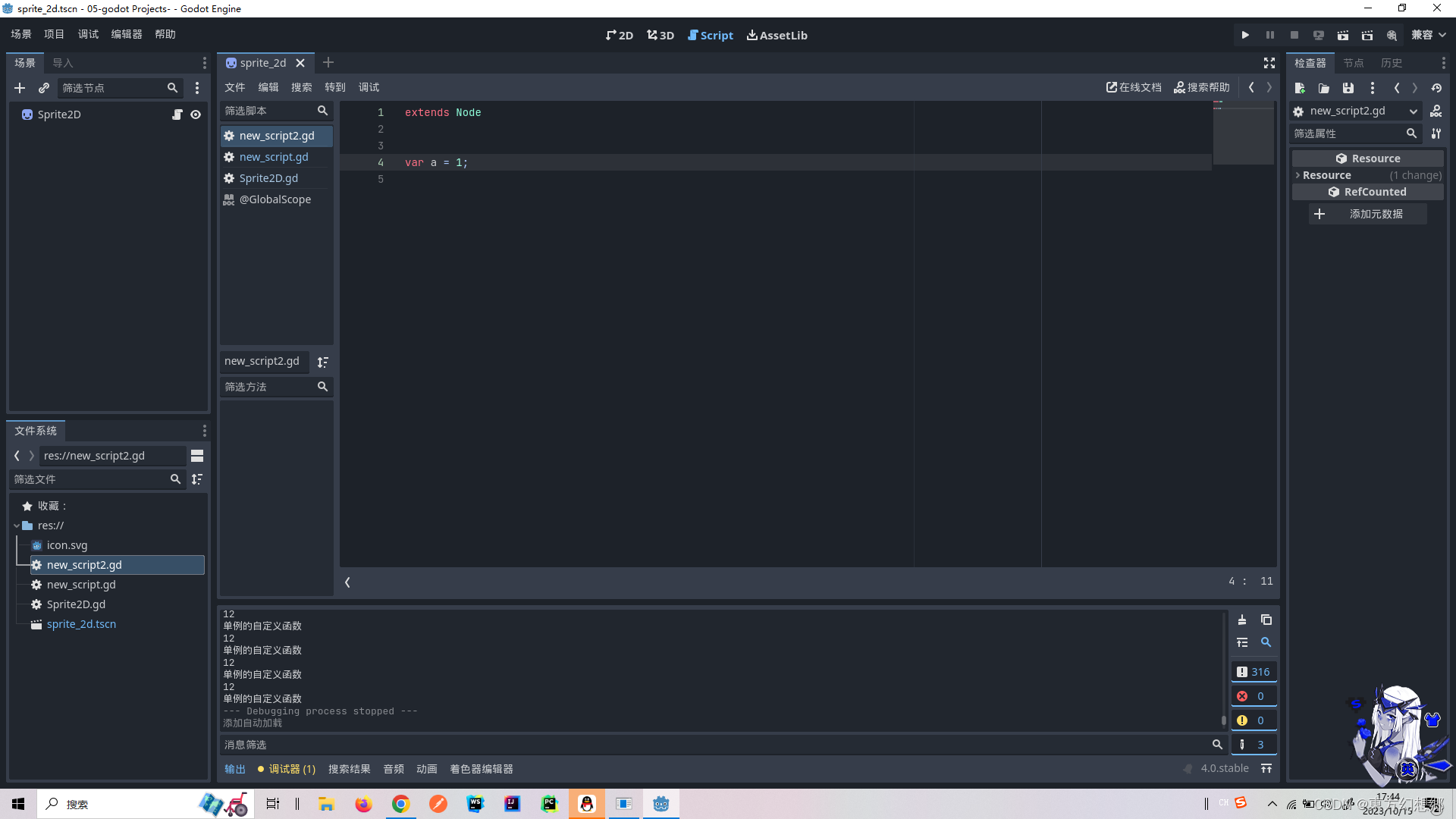
Task: Save current resource in inspector
Action: coord(1348,88)
